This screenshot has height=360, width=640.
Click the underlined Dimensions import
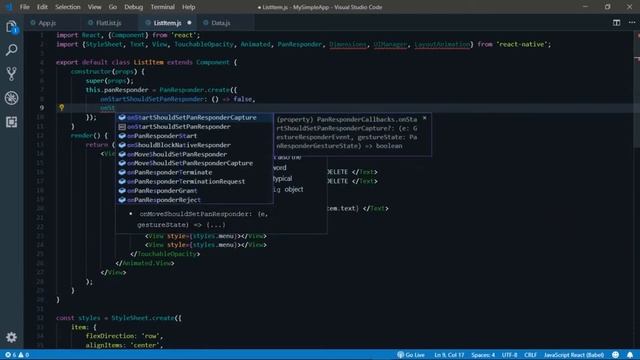(348, 44)
